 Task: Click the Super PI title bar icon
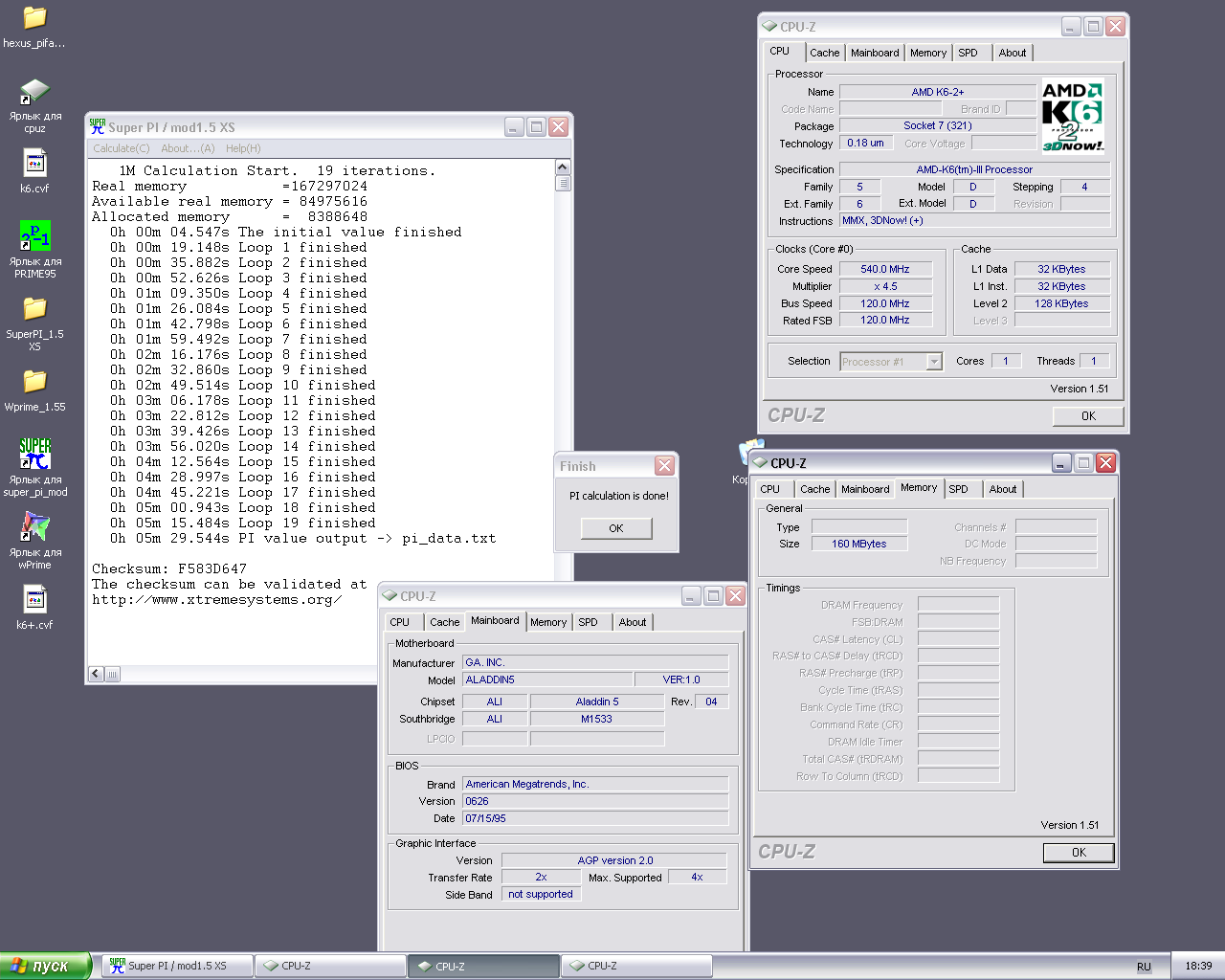[x=98, y=126]
